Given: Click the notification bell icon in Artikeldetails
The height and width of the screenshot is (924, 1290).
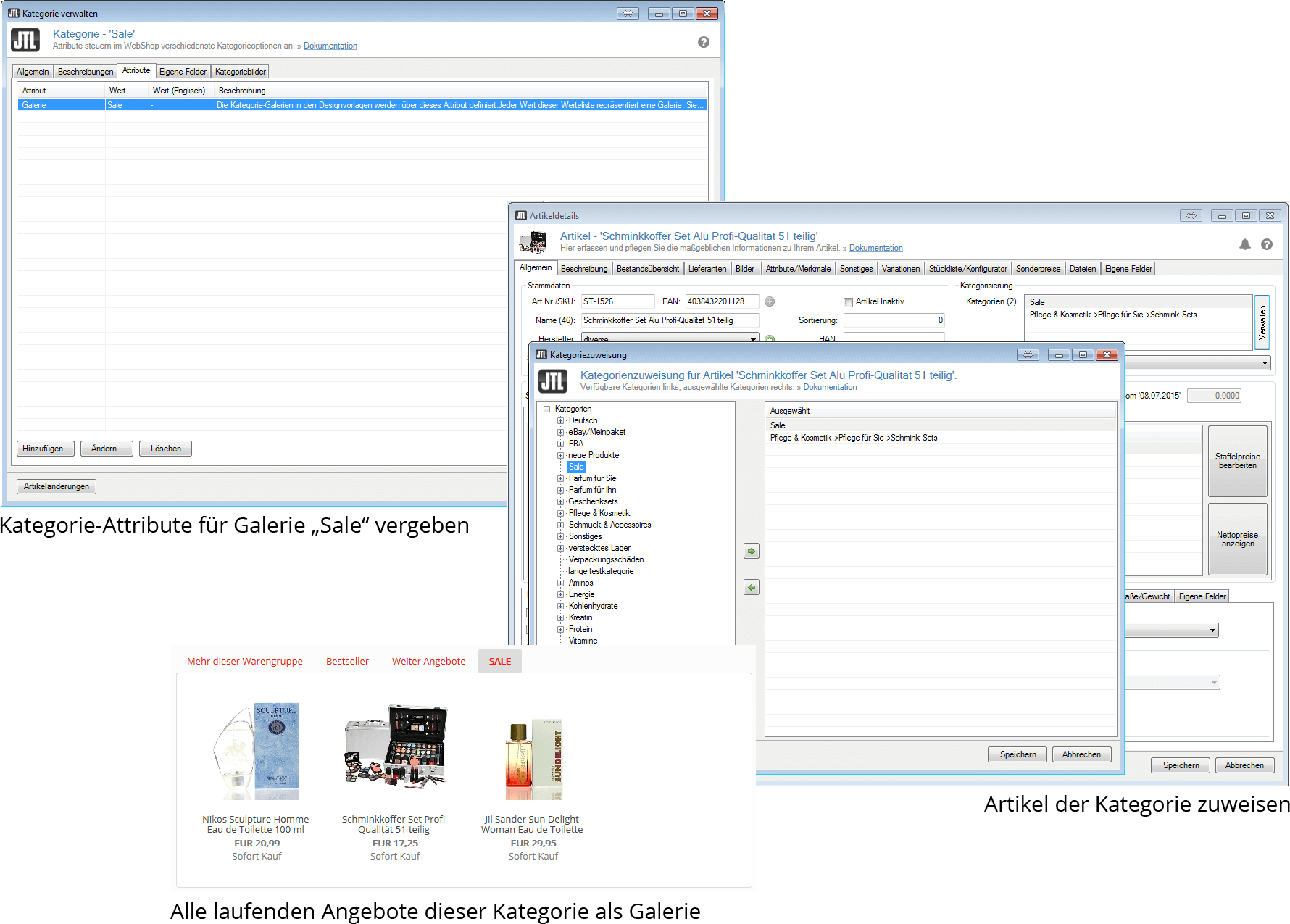Looking at the screenshot, I should [x=1244, y=244].
